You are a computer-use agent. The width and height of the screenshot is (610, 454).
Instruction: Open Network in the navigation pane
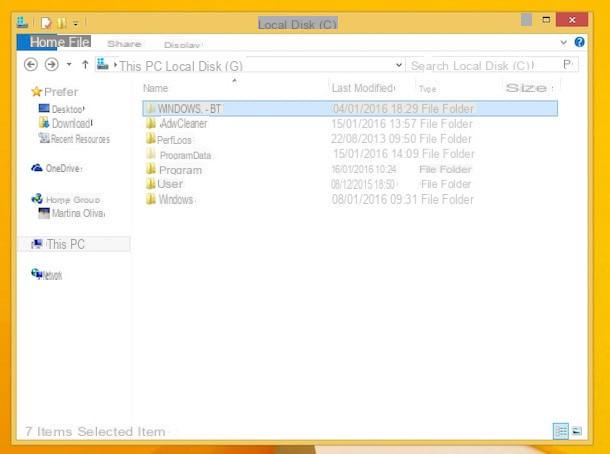coord(46,274)
